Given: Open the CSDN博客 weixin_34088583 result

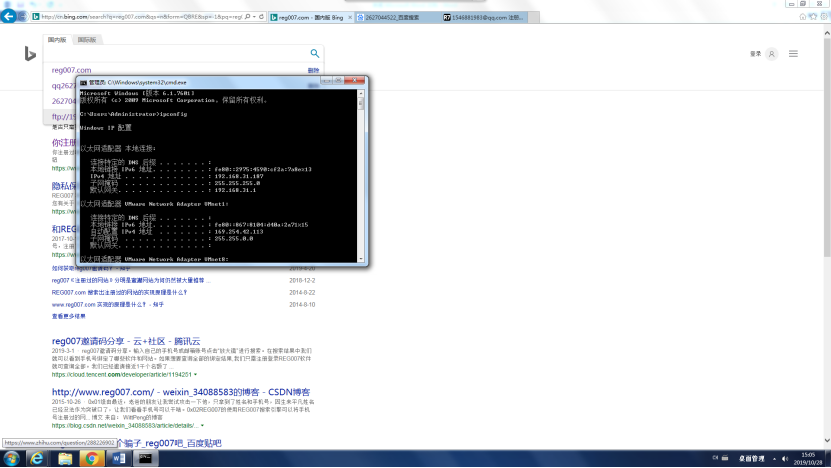Looking at the screenshot, I should (181, 392).
